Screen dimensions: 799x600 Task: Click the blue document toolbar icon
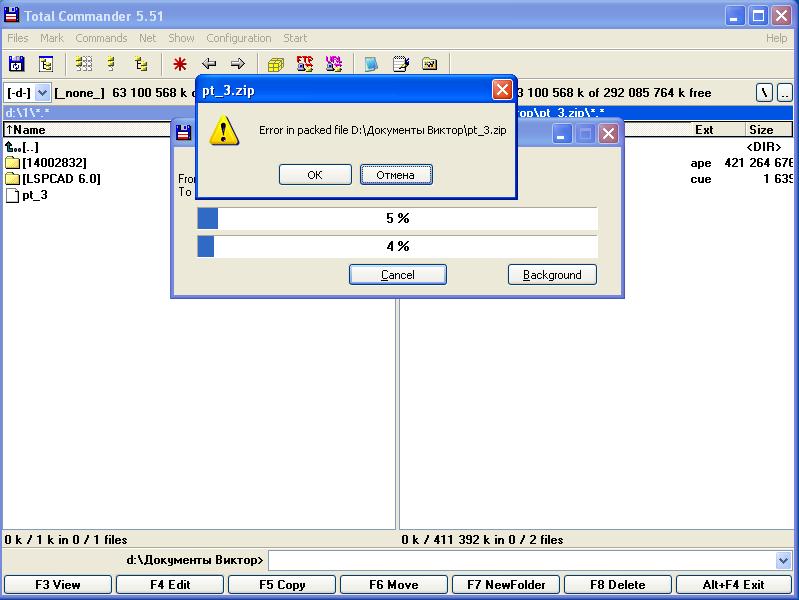click(371, 64)
